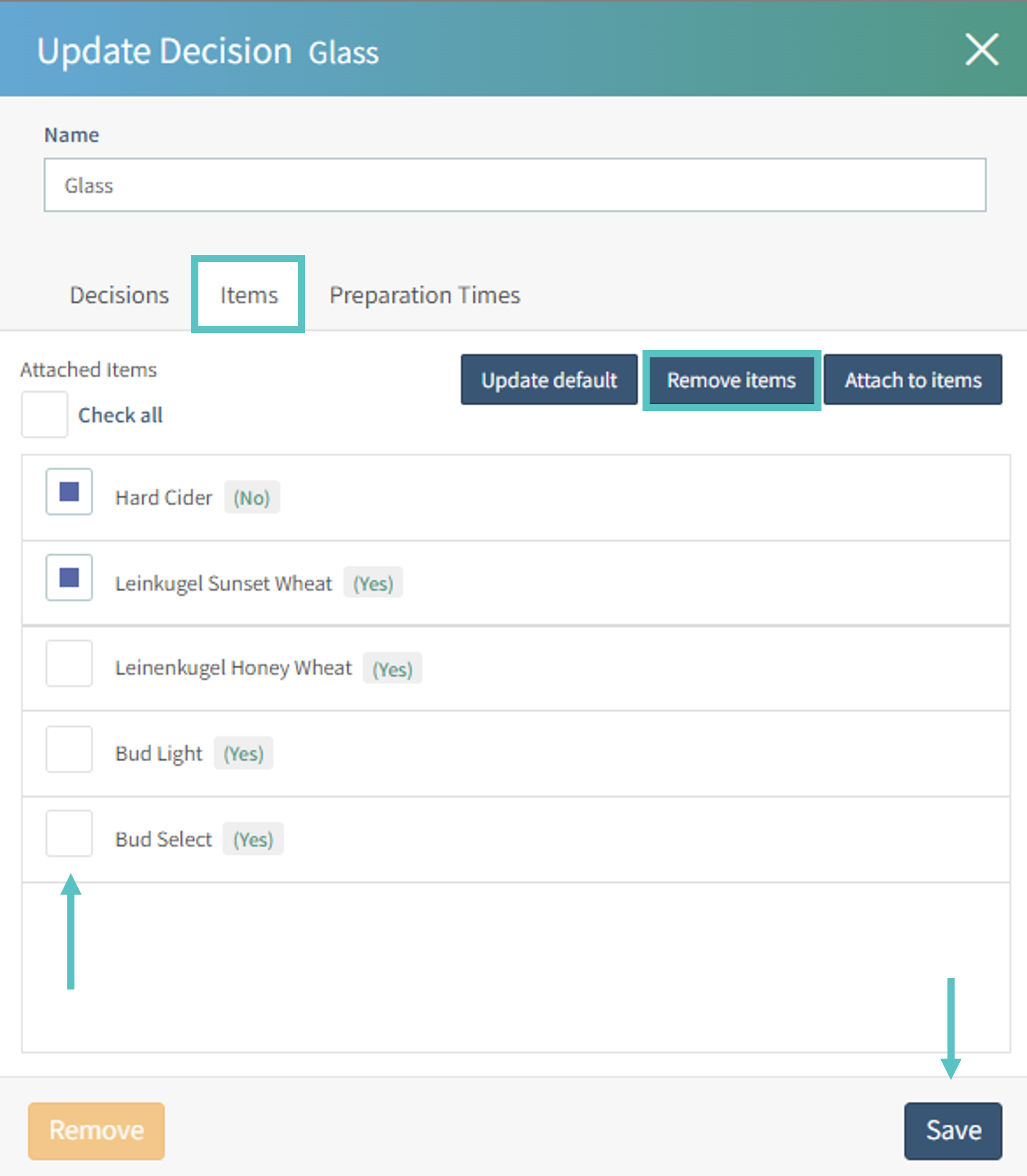
Task: Click the (Yes) tag beside Leinenkugel Honey Wheat
Action: click(x=393, y=668)
